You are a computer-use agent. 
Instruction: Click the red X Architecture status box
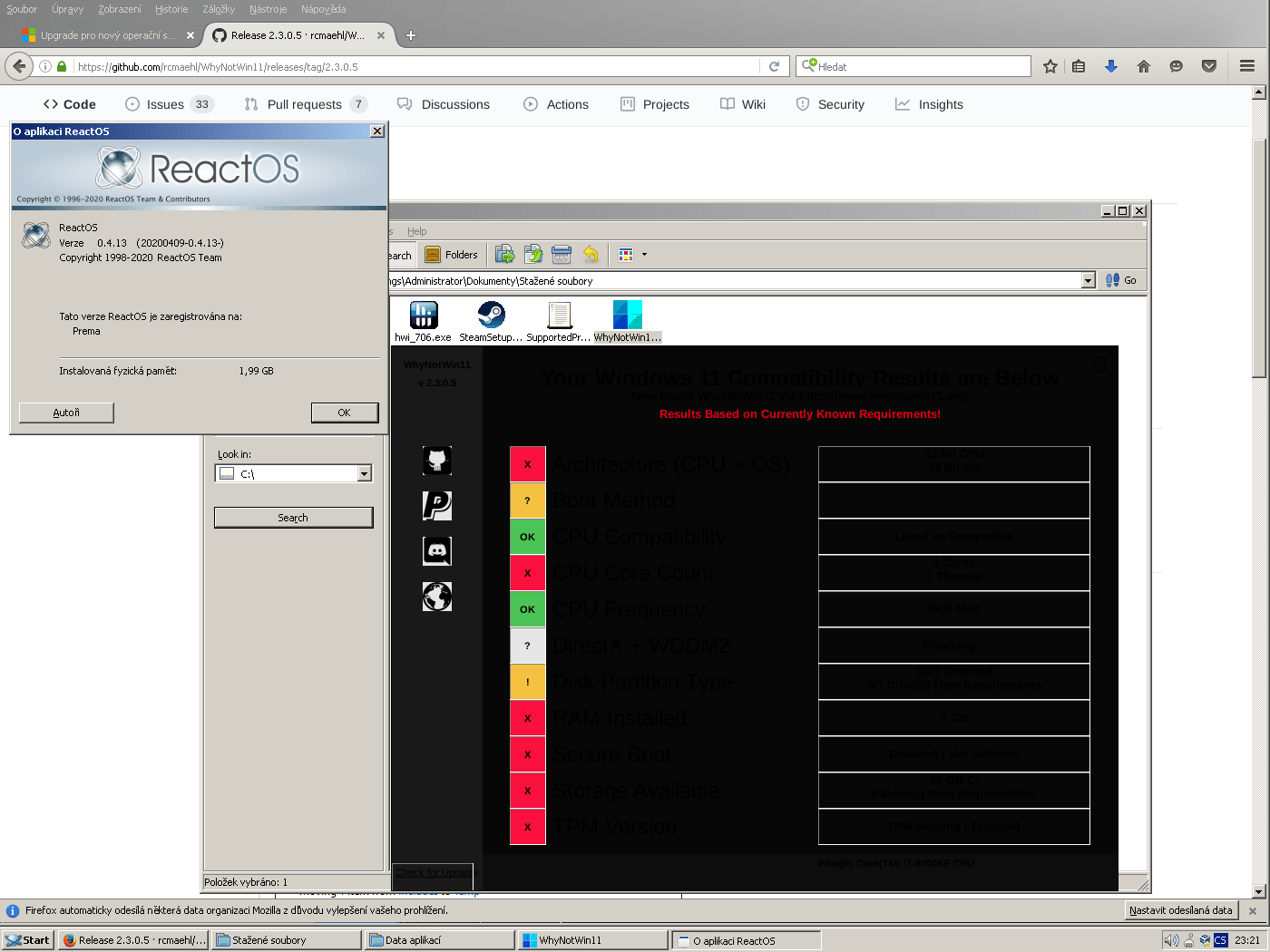(x=527, y=464)
